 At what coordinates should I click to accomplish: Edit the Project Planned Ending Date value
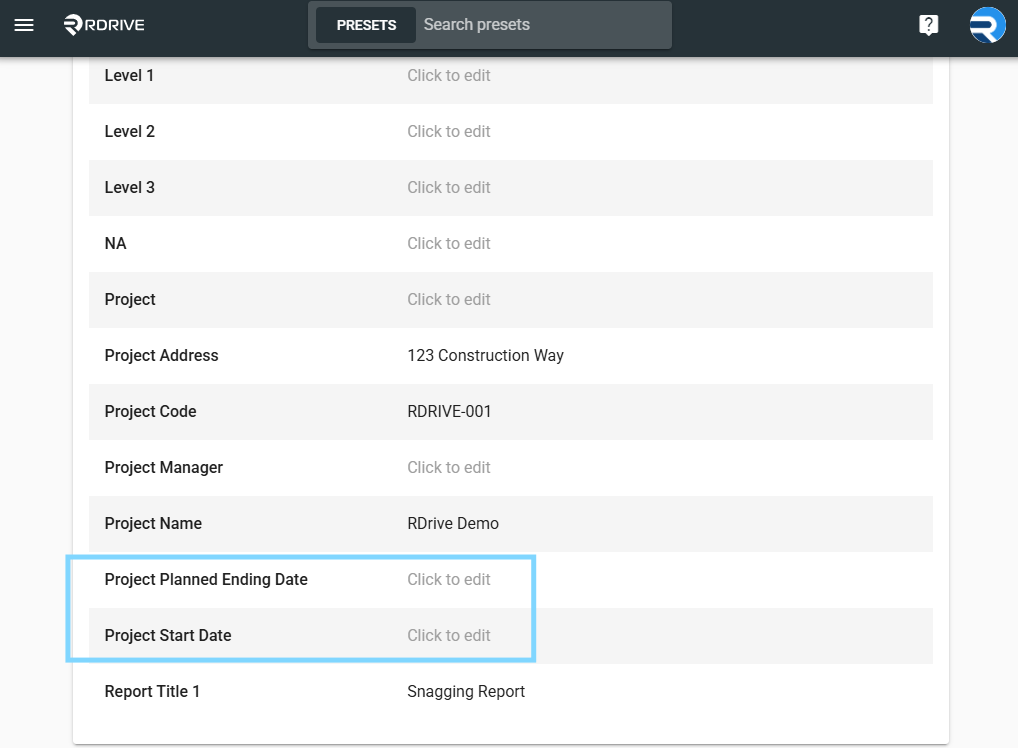point(449,579)
